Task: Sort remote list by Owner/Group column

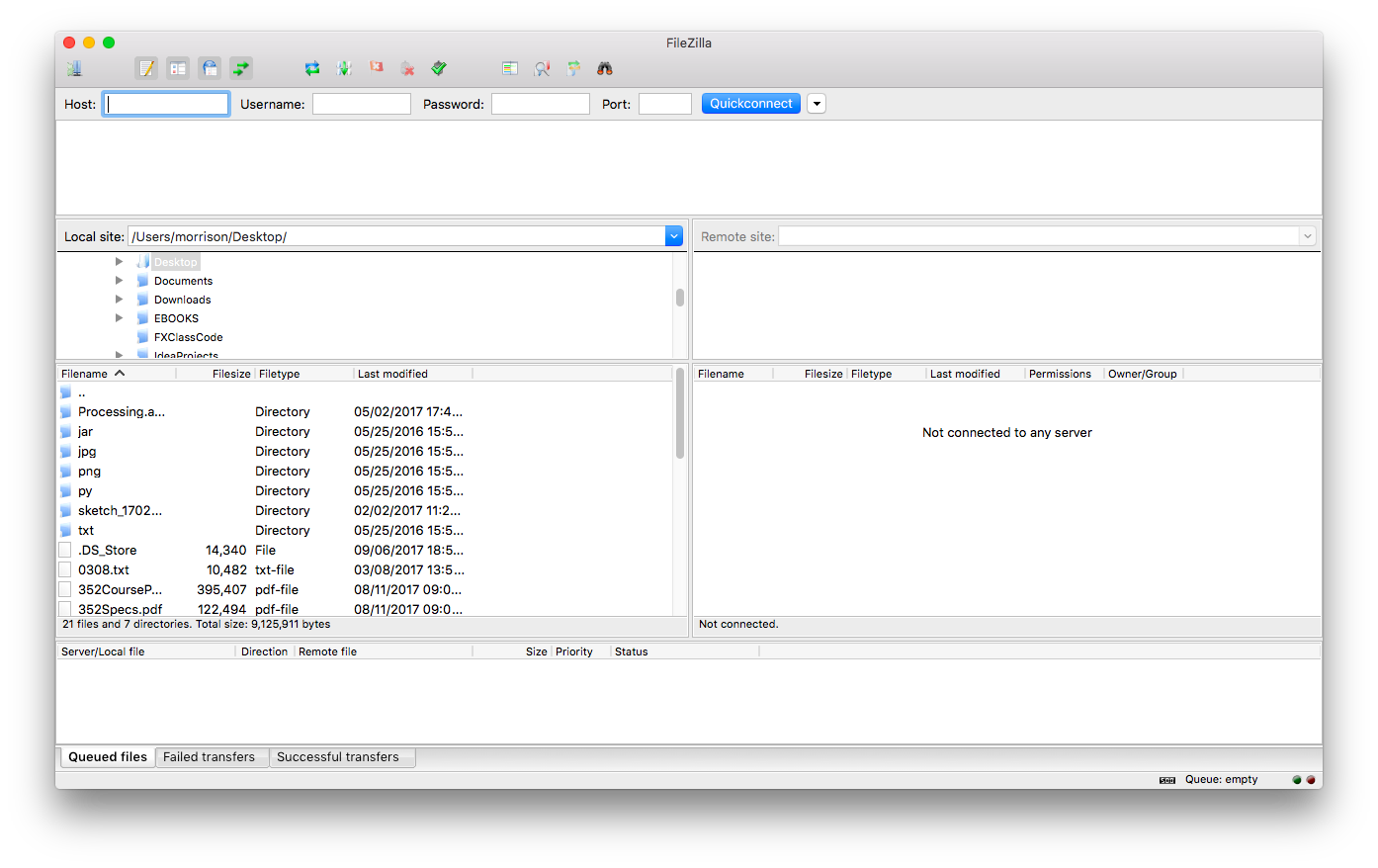Action: point(1143,374)
